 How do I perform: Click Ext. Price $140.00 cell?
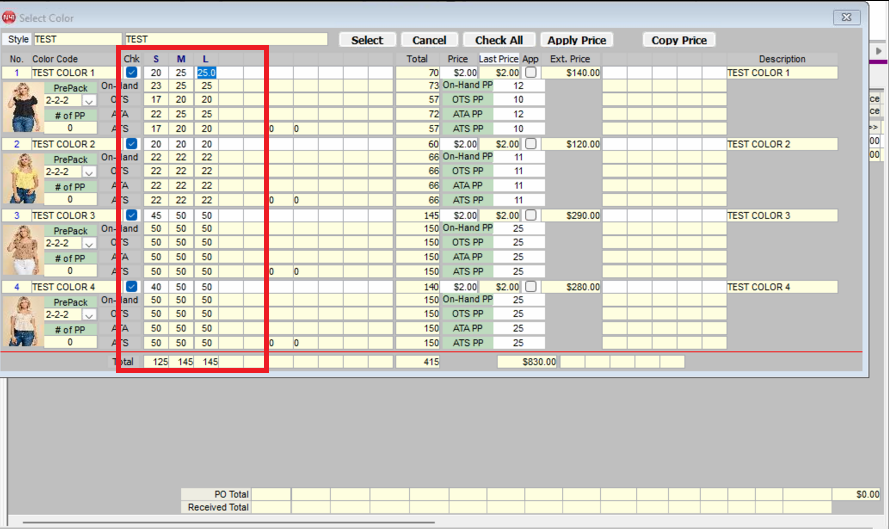[x=573, y=73]
